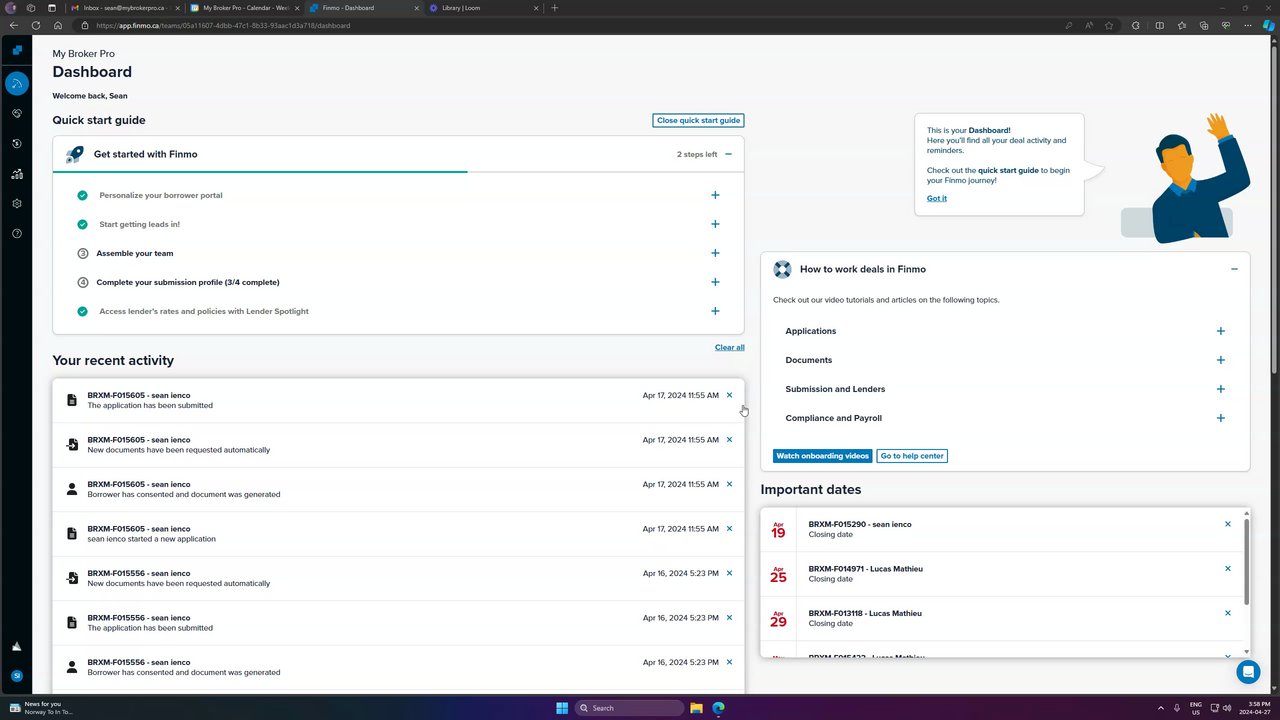
Task: Open a new browser tab
Action: [555, 8]
